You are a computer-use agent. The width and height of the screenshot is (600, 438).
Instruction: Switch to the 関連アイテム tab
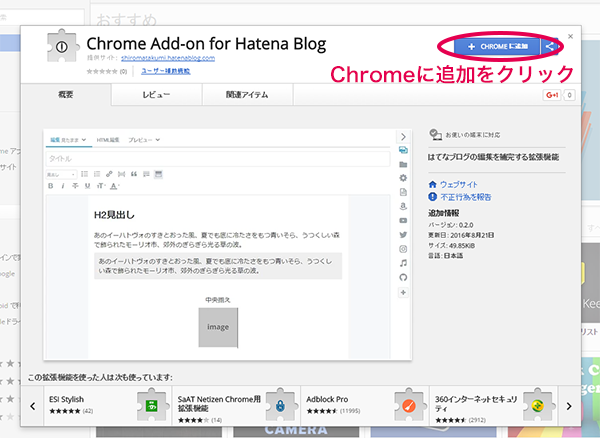(247, 94)
